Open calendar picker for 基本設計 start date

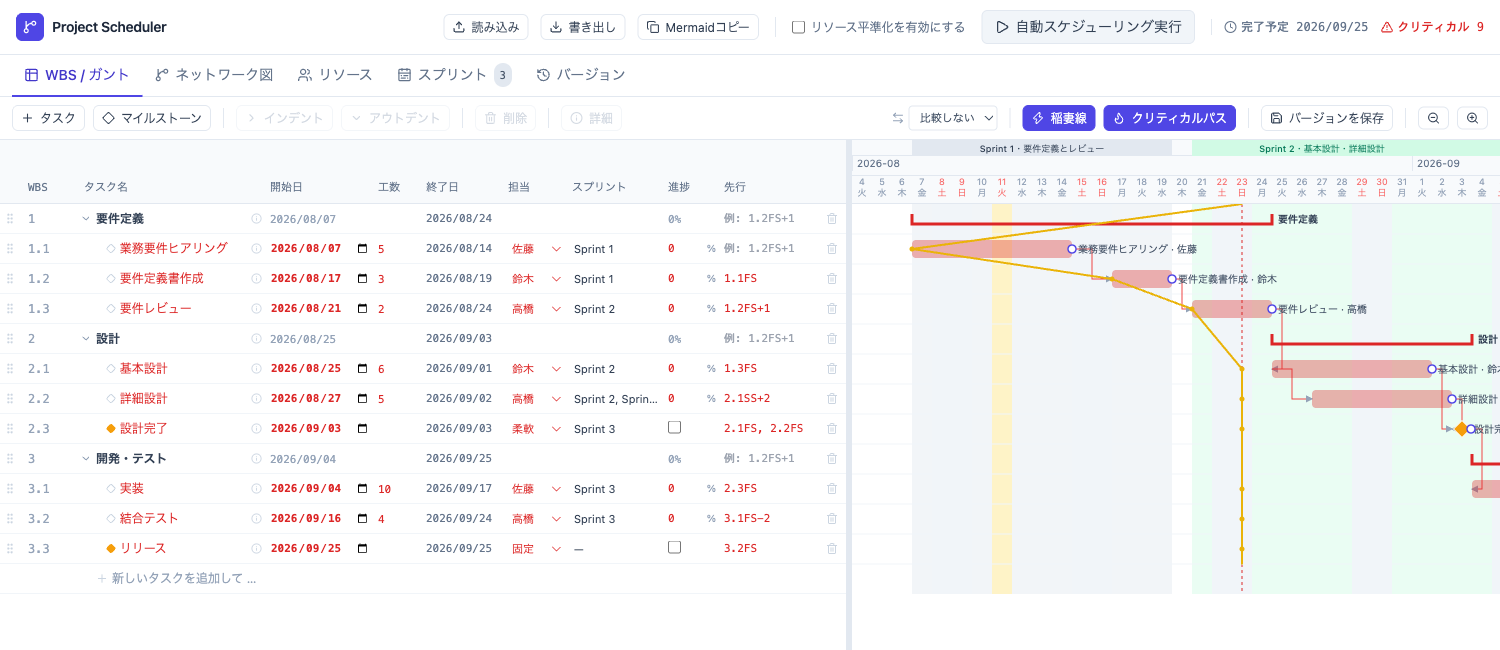(x=362, y=368)
